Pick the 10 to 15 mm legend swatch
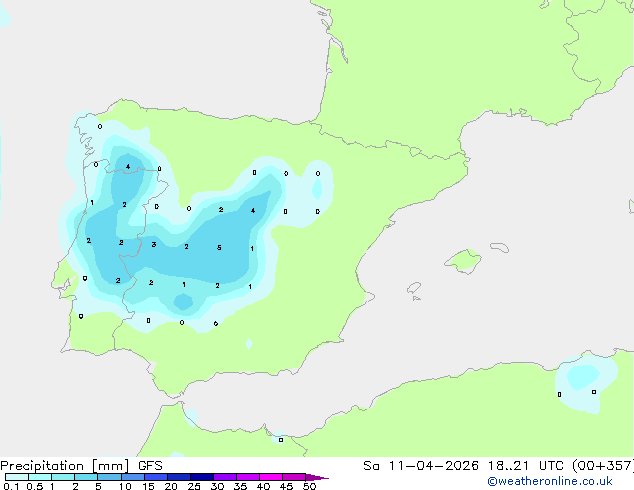Screen dimensions: 634x490 pyautogui.click(x=132, y=477)
